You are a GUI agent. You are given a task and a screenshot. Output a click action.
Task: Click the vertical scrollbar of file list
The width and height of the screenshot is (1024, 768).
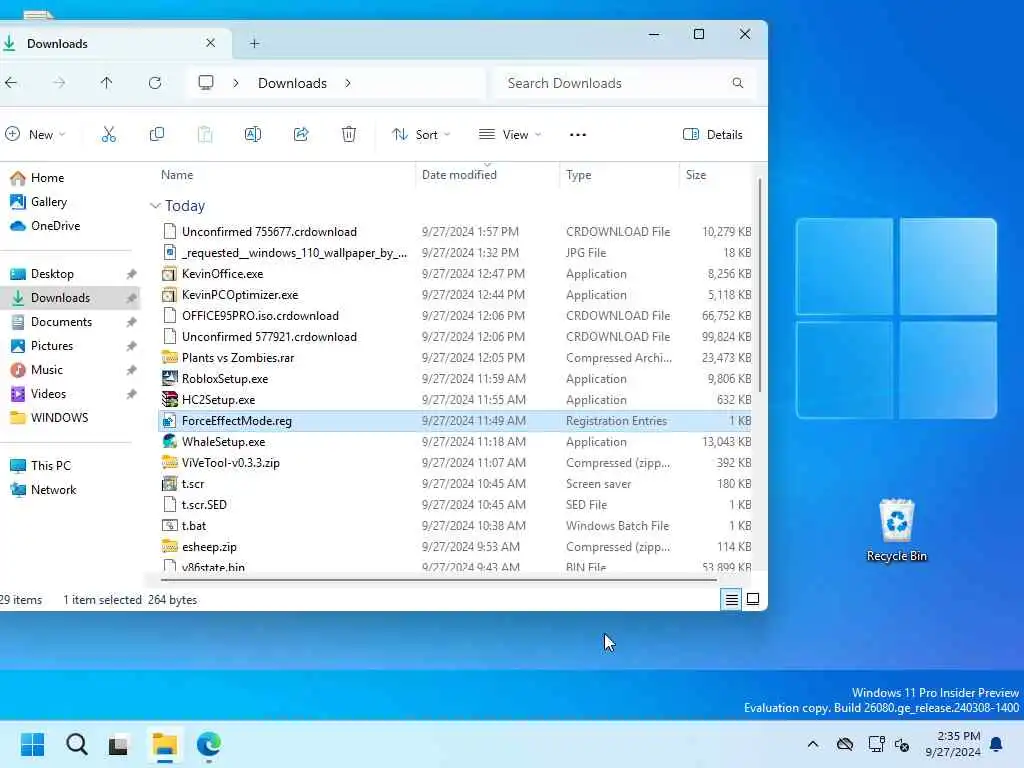point(760,285)
